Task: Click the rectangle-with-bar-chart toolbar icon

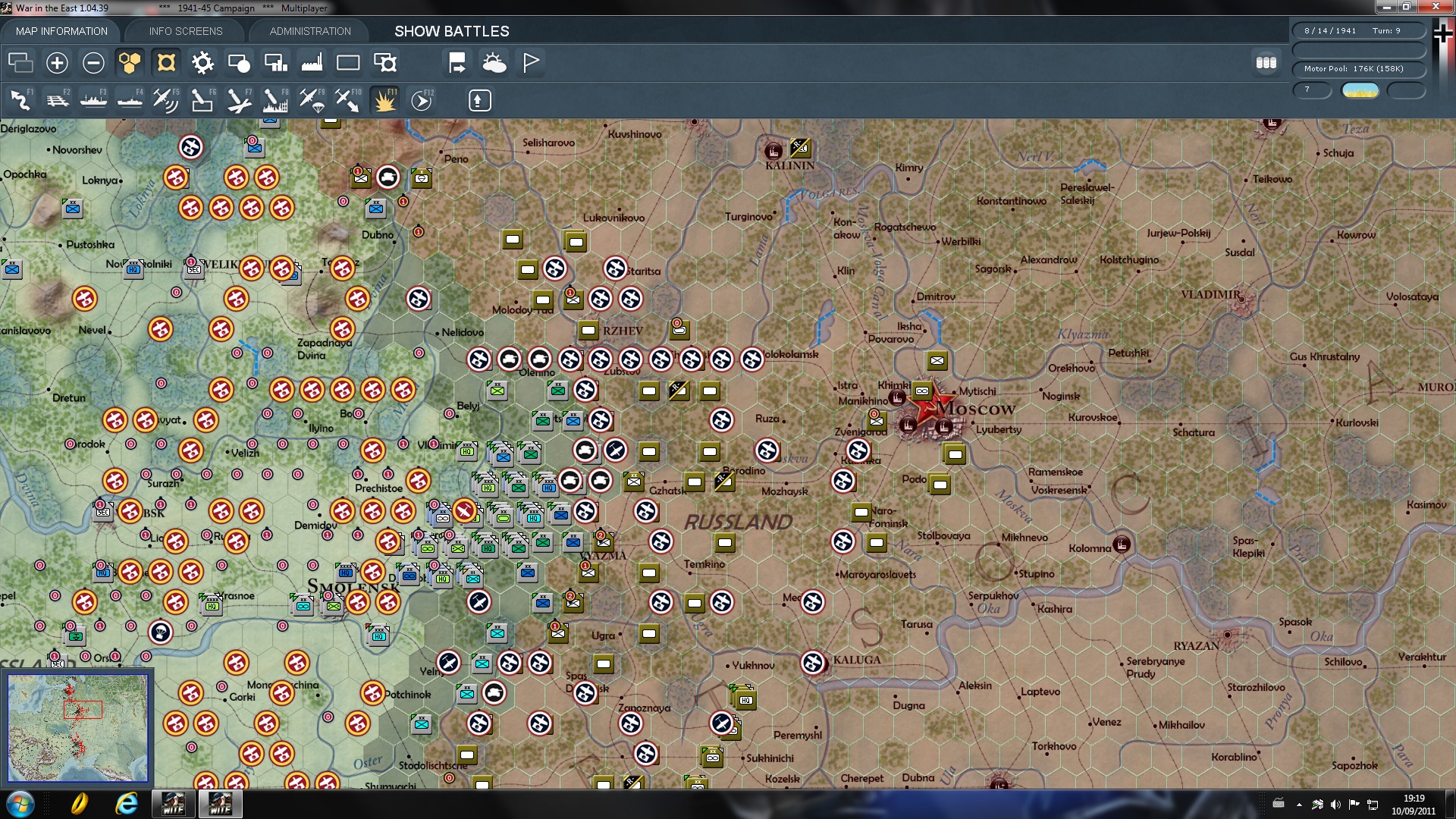Action: click(275, 63)
